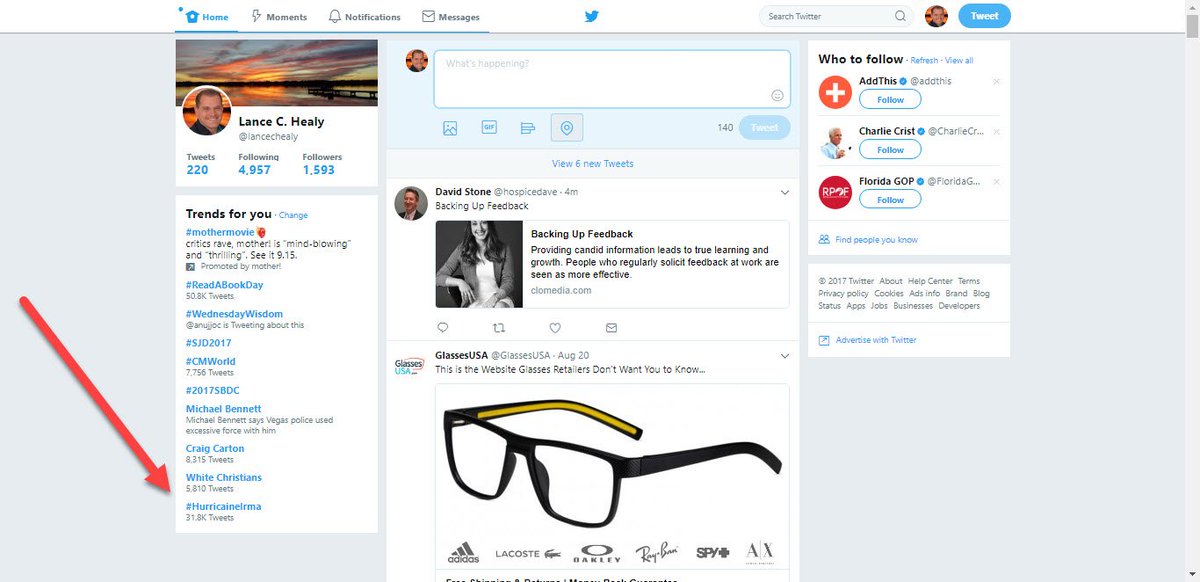Viewport: 1200px width, 582px height.
Task: Click the glasses product image
Action: (x=612, y=476)
